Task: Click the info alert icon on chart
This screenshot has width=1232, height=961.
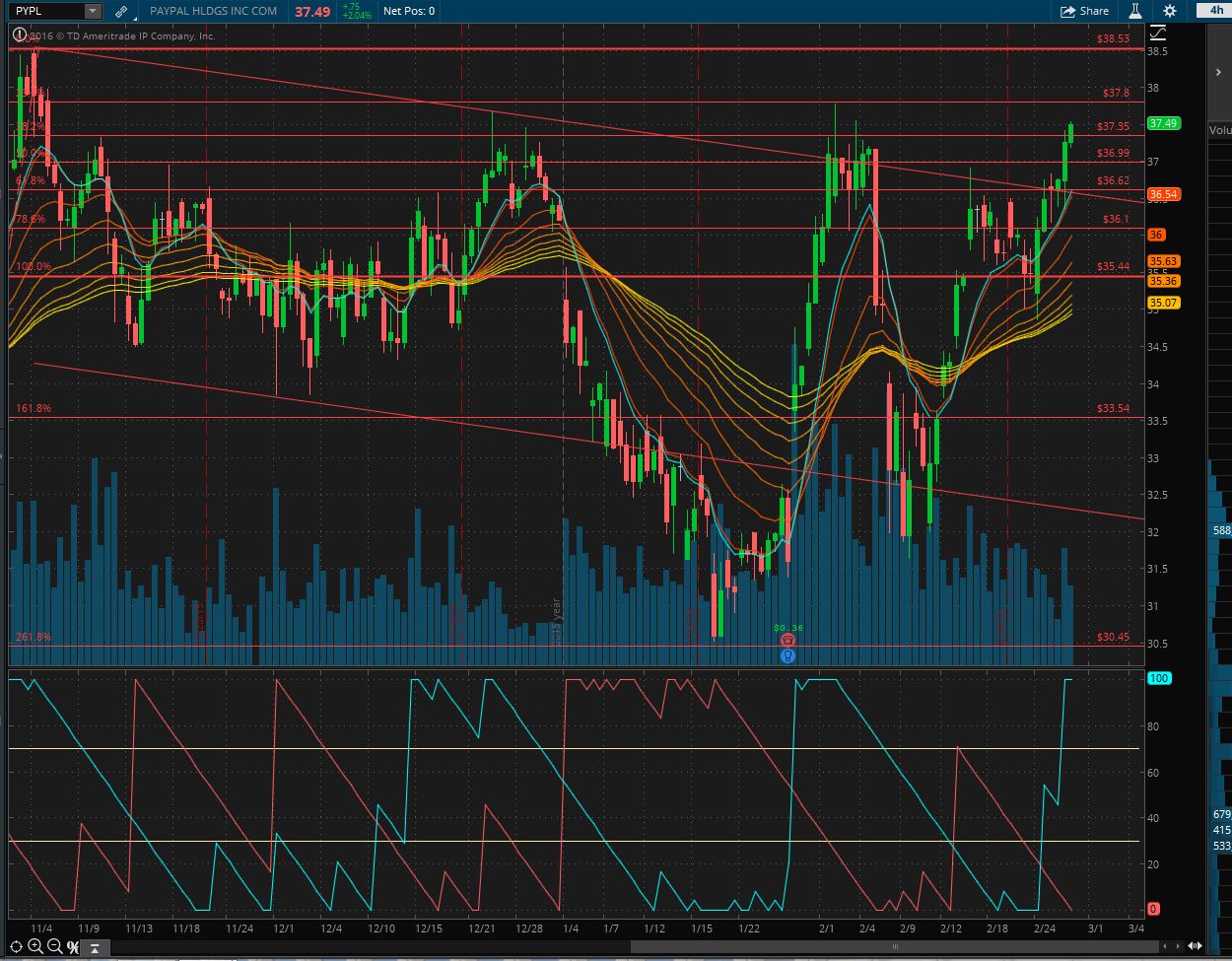Action: [18, 35]
